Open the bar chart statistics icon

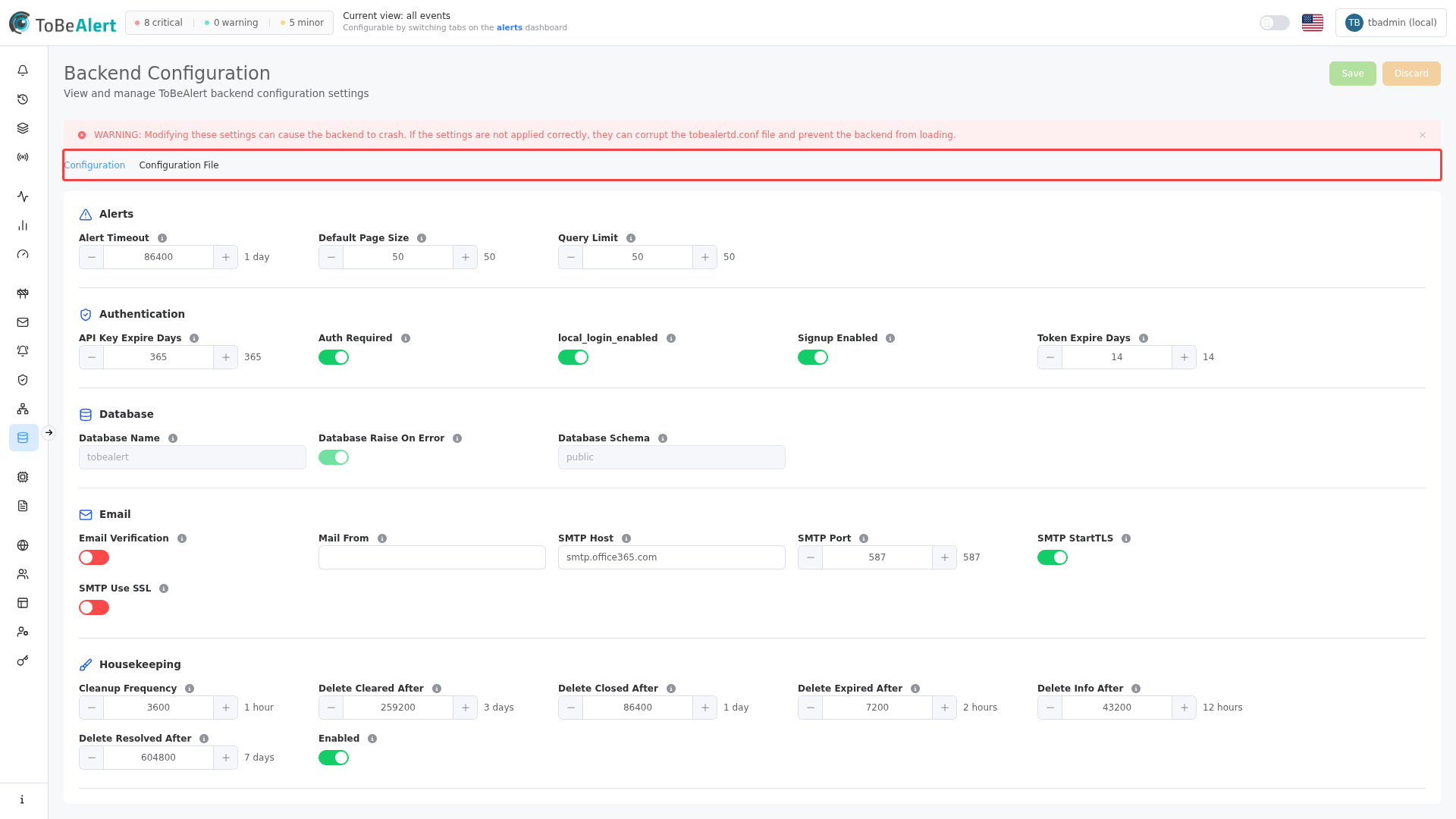coord(23,225)
